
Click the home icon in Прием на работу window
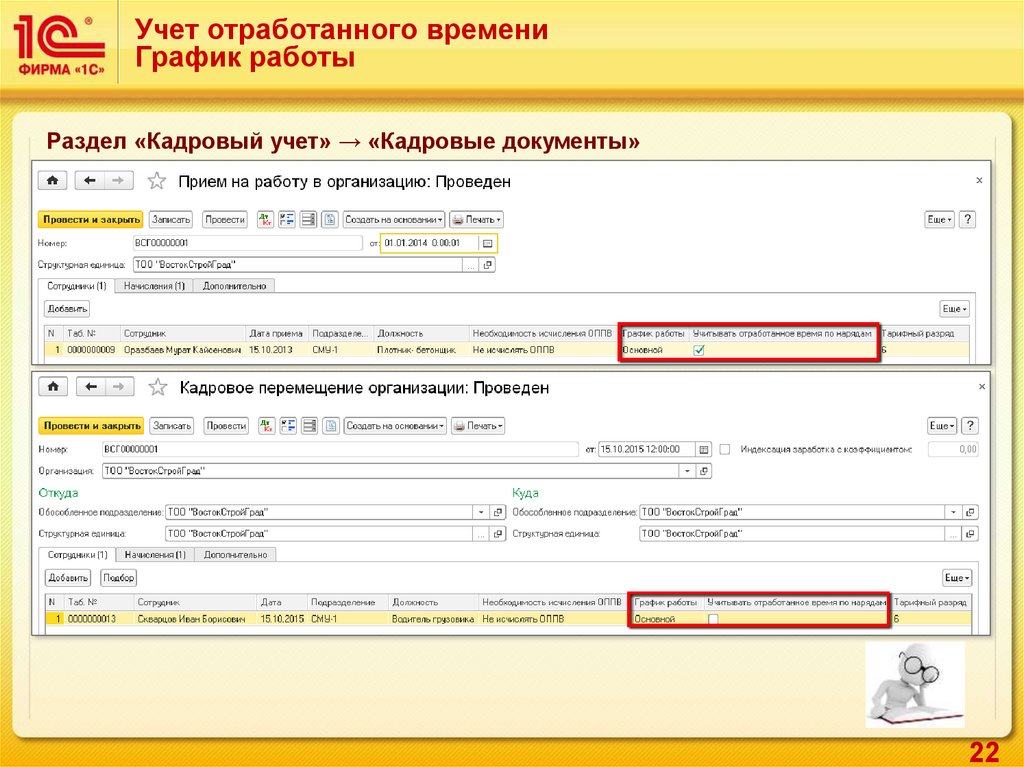[51, 181]
